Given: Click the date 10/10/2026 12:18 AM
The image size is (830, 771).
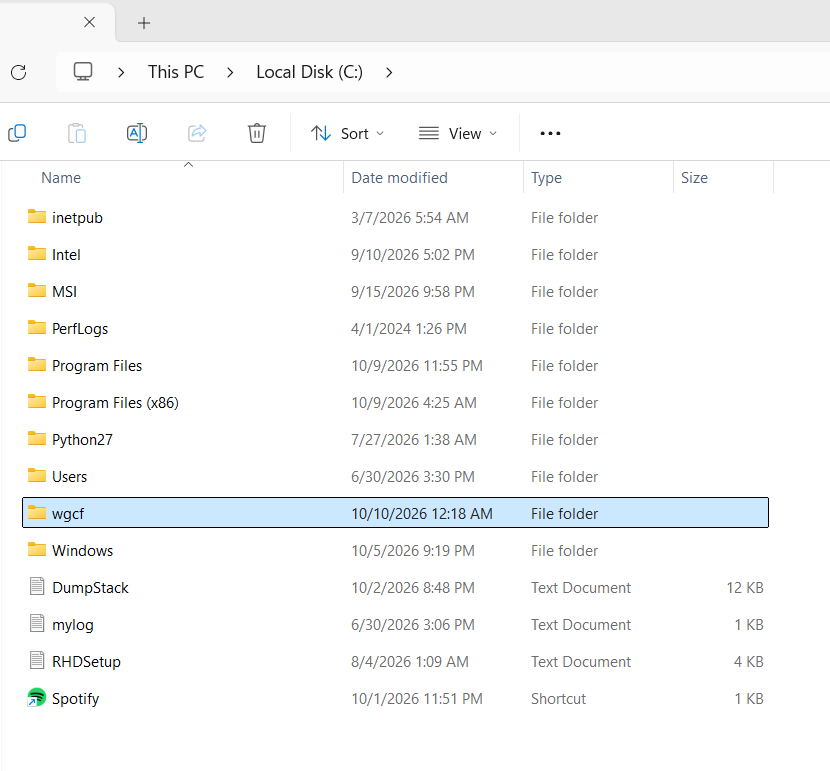Looking at the screenshot, I should point(422,514).
